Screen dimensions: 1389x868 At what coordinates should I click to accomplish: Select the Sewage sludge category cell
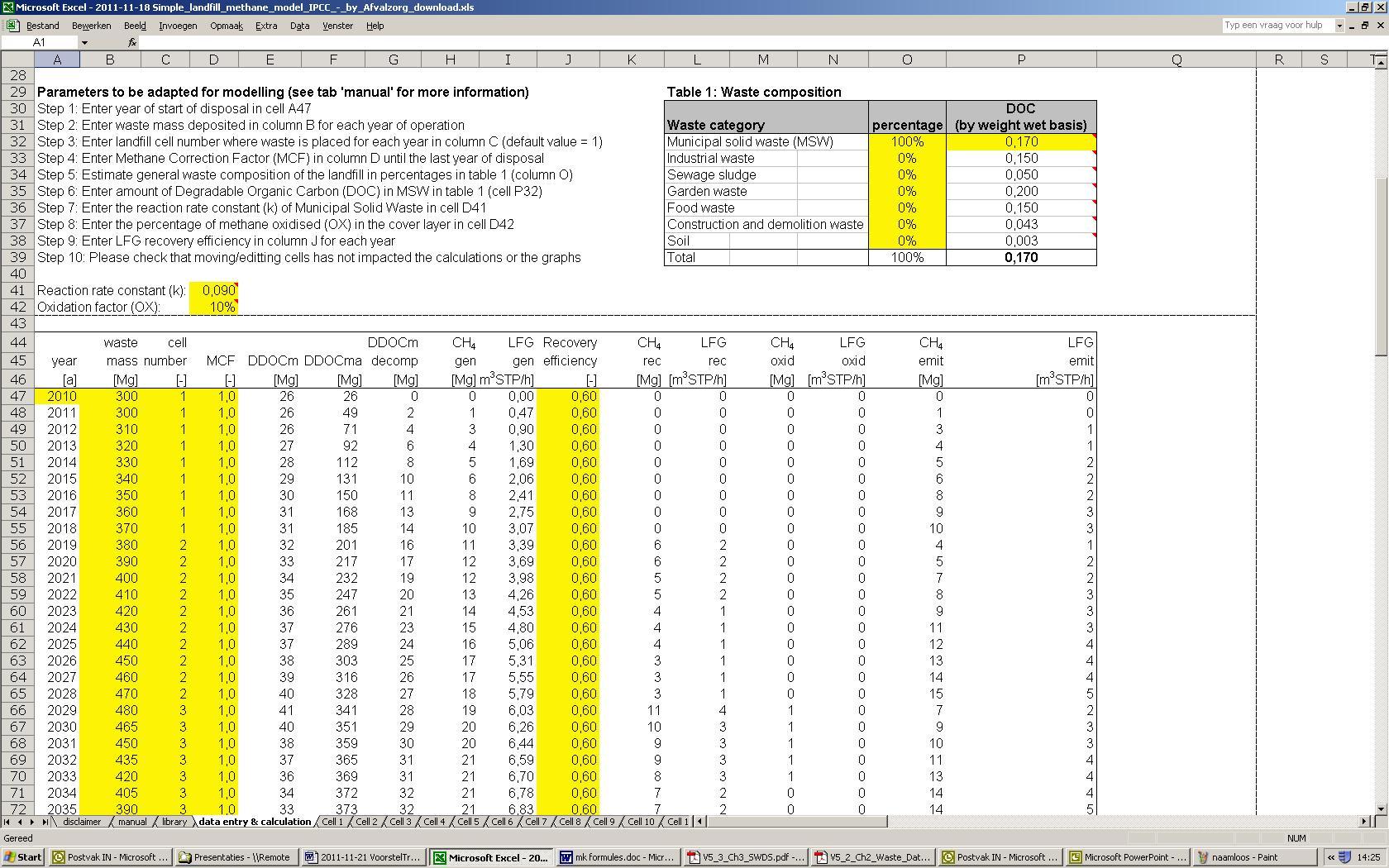coord(712,175)
